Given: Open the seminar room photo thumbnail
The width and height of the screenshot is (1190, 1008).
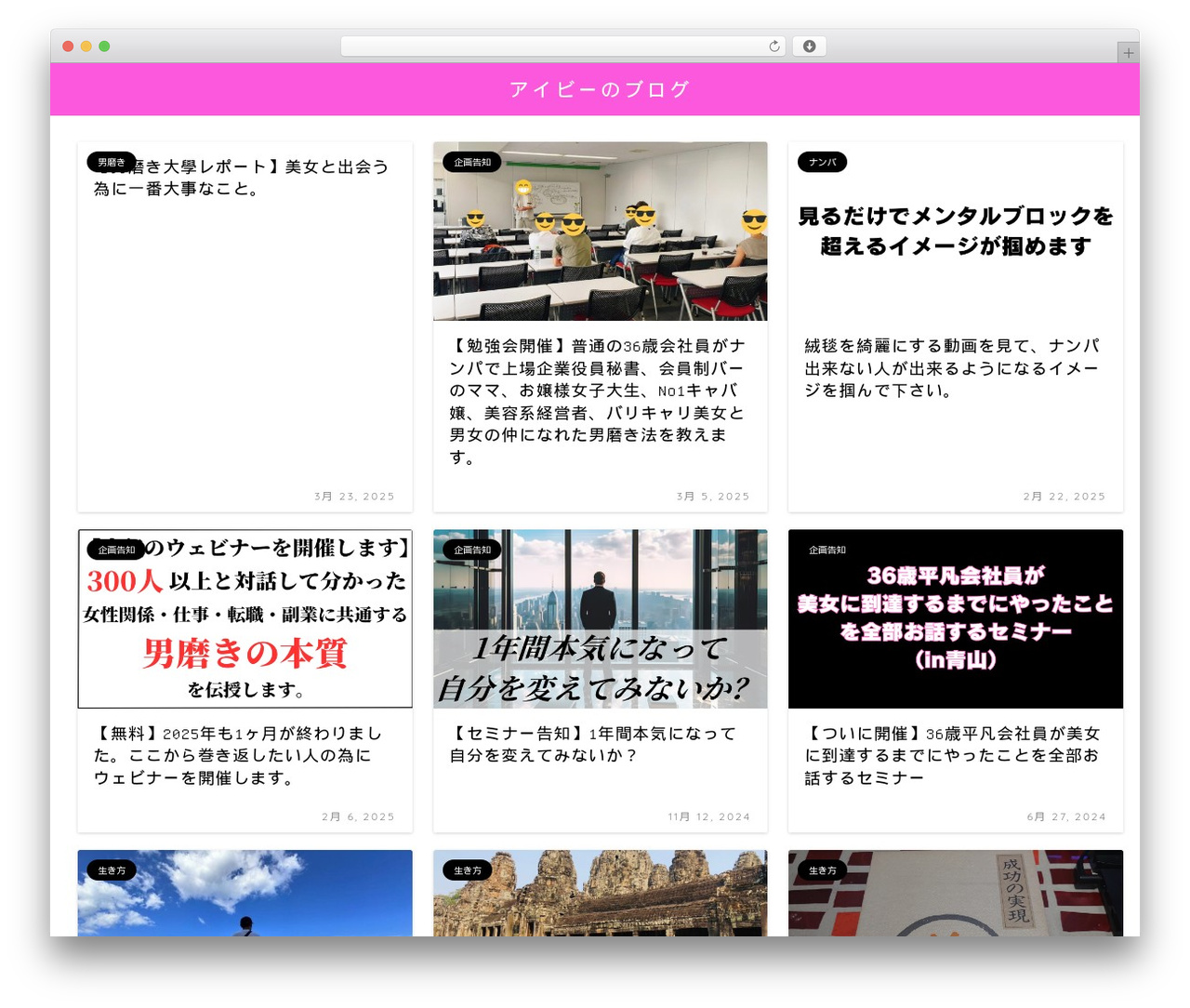Looking at the screenshot, I should tap(601, 232).
